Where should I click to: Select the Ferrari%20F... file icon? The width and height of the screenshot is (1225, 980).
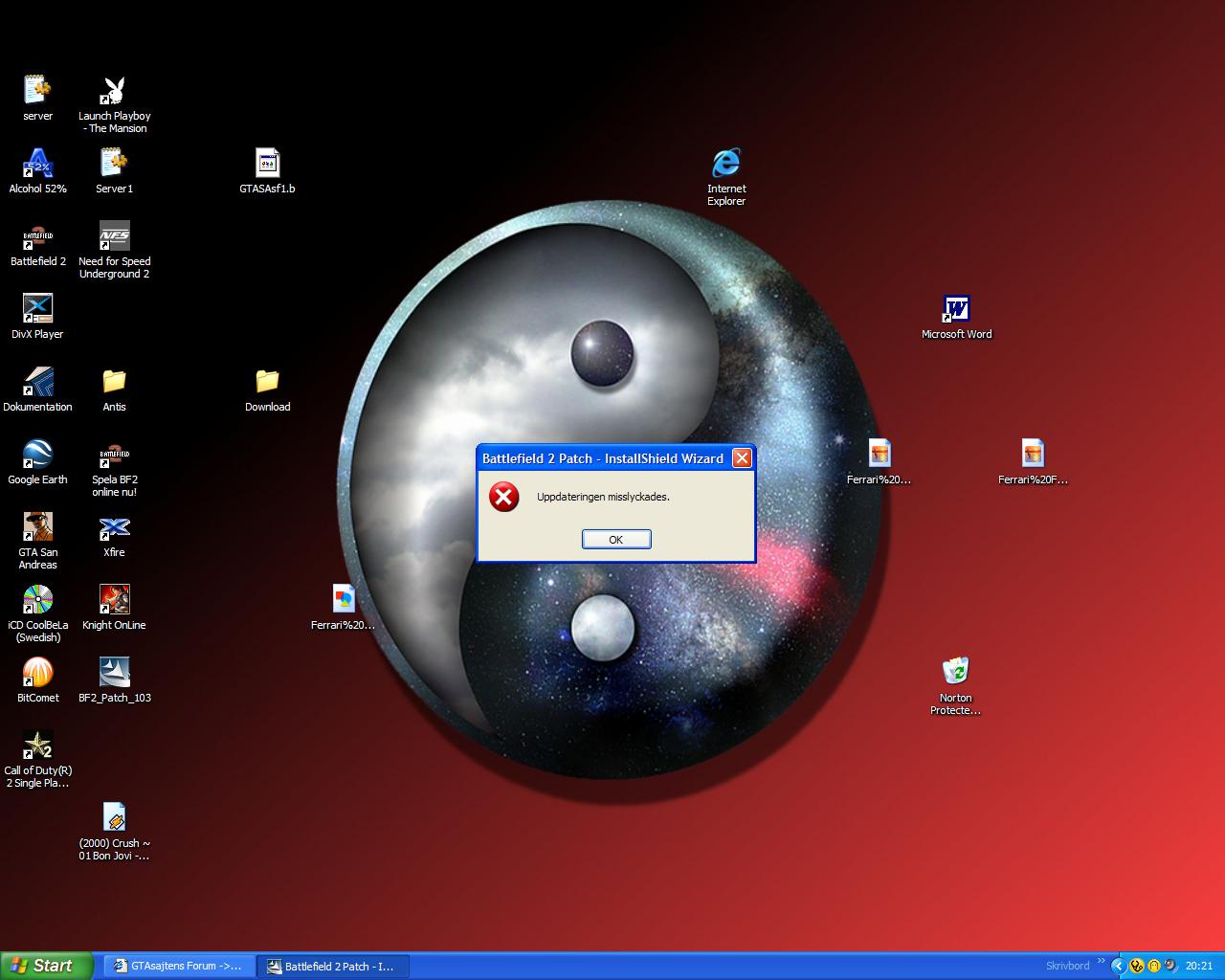click(1033, 461)
